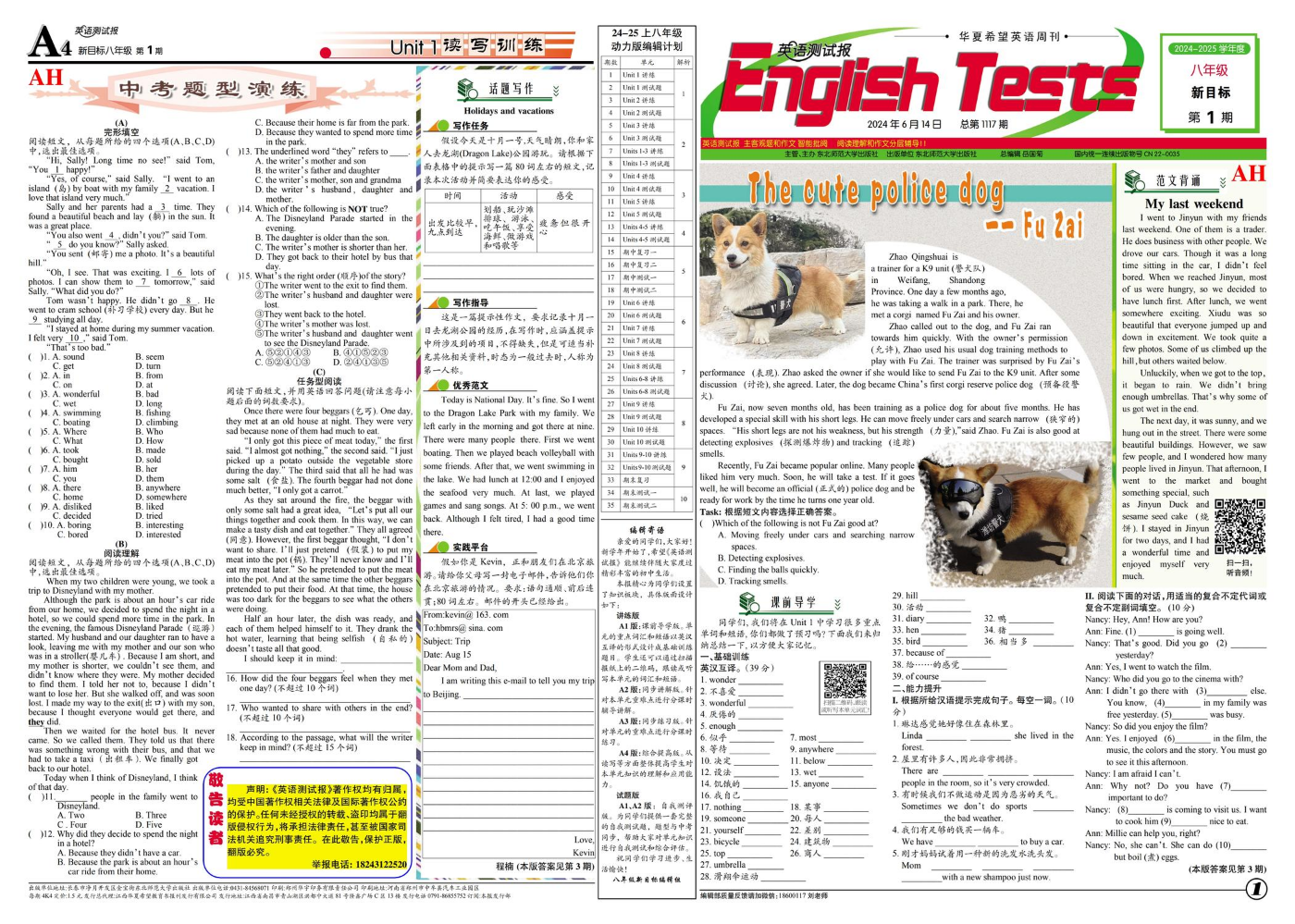Click the heading Holidays and vacations
The height and width of the screenshot is (924, 1295).
tap(509, 111)
